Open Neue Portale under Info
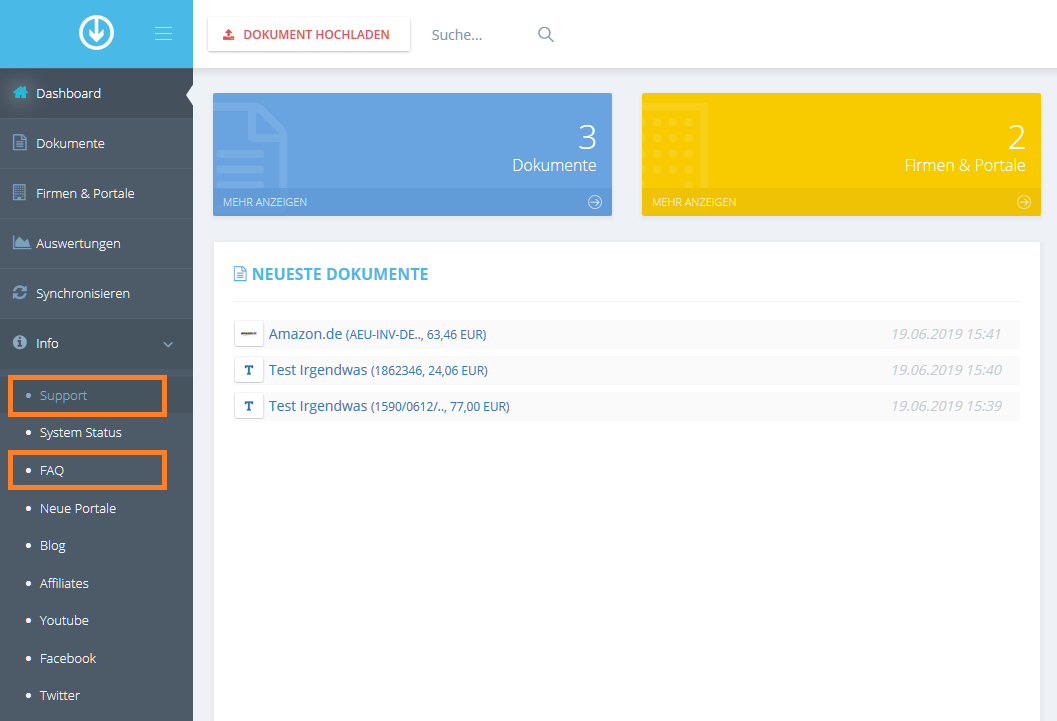This screenshot has height=721, width=1057. 78,508
